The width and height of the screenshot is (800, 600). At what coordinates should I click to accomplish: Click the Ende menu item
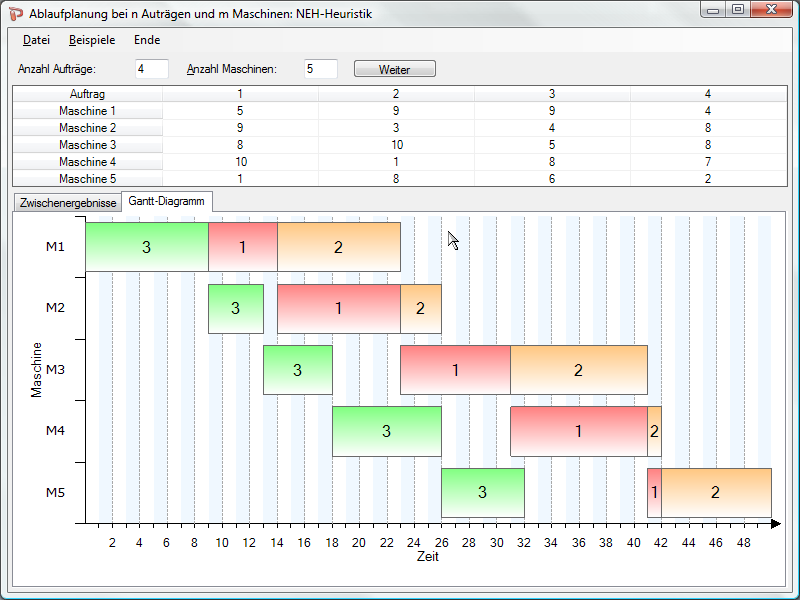click(x=147, y=40)
